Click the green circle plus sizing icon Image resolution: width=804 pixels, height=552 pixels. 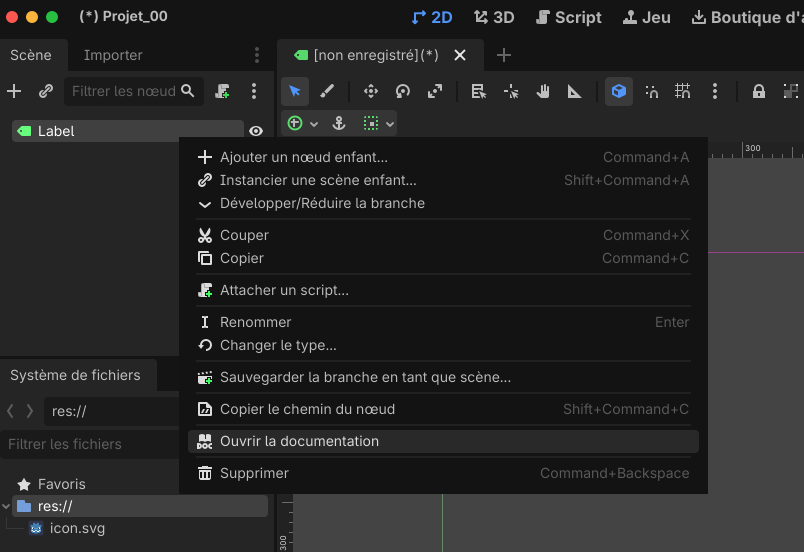[x=295, y=123]
